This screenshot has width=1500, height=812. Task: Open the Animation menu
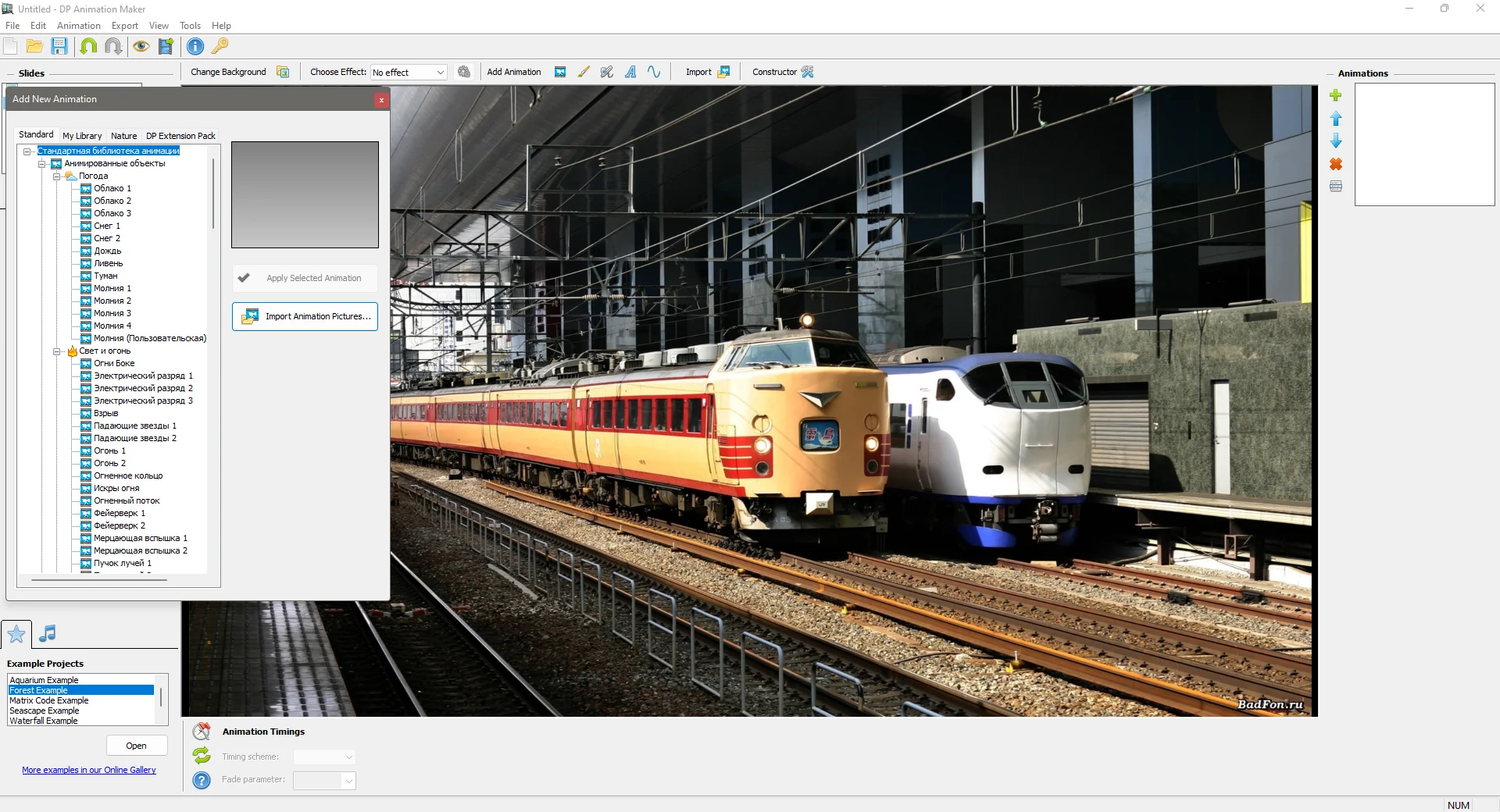coord(79,26)
